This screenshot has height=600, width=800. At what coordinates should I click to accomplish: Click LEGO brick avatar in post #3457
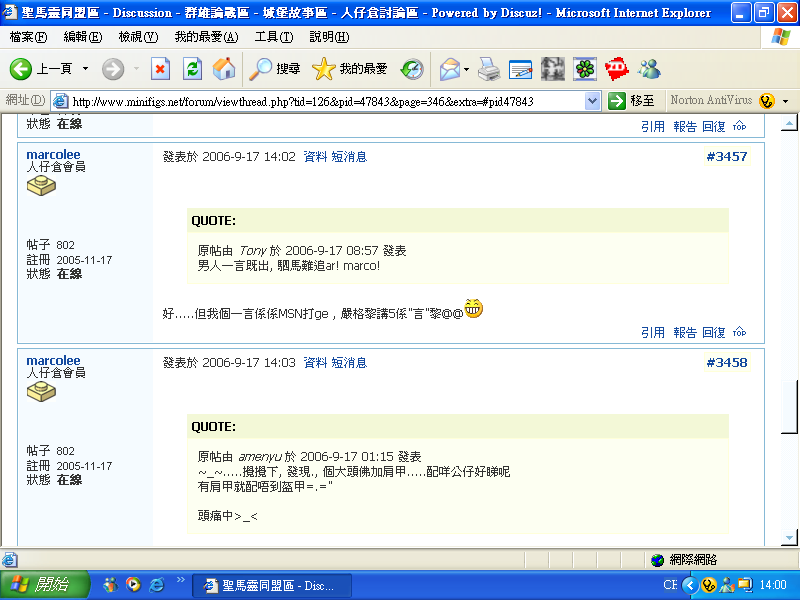41,185
